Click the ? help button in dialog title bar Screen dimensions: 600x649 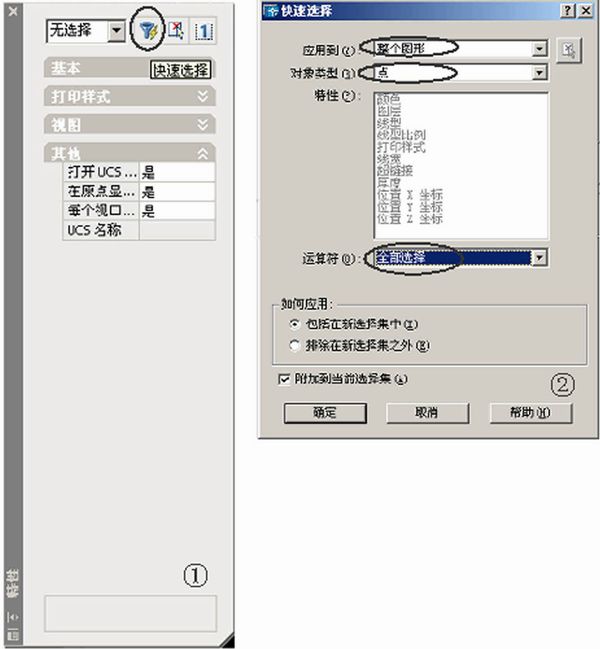(x=568, y=10)
